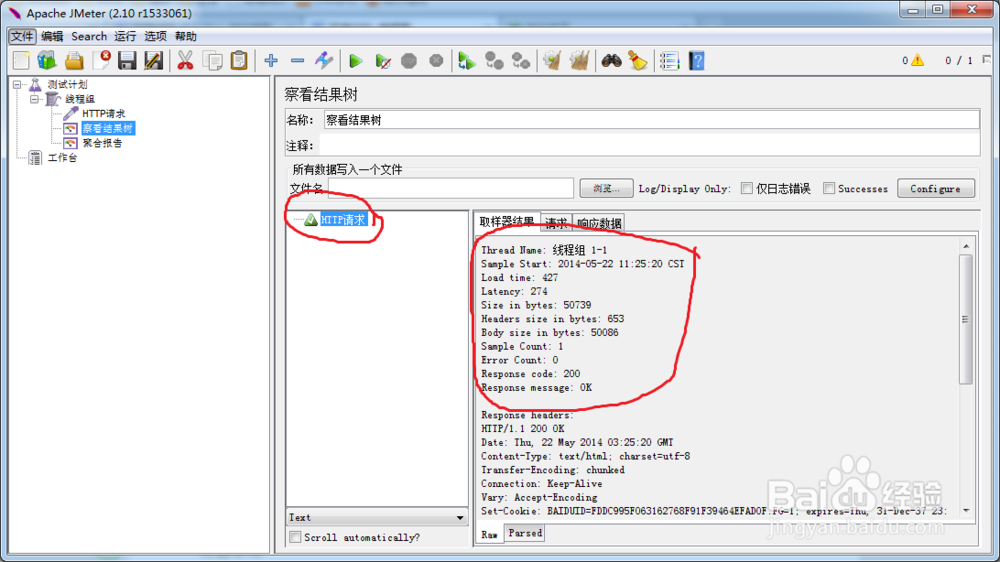Open the Templates icon in toolbar
Screen dimensions: 1000x562
click(47, 61)
